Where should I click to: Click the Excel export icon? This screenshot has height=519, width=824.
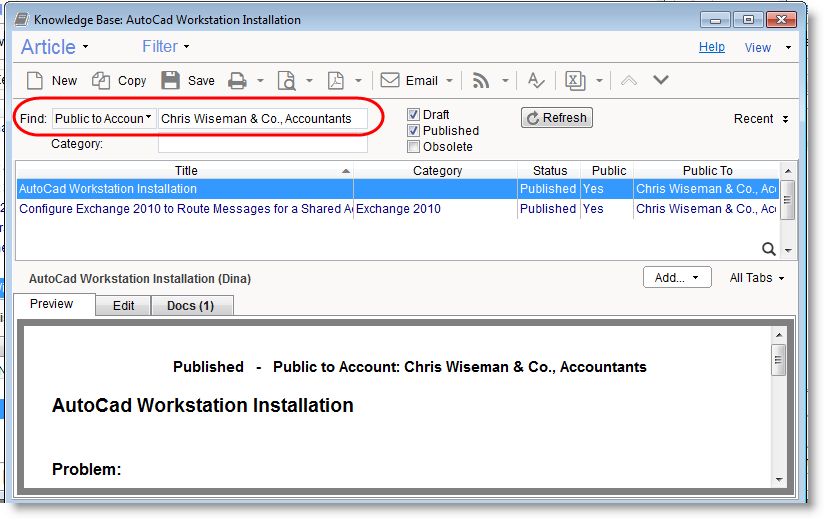point(575,81)
